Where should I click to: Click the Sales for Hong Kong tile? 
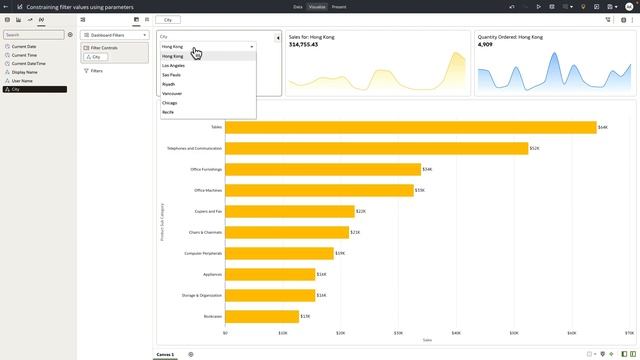378,63
